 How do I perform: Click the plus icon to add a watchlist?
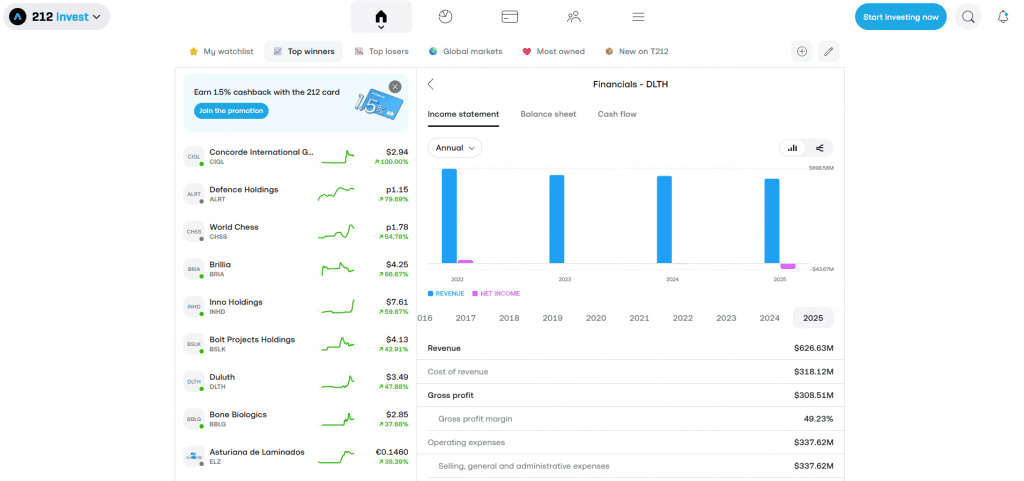pyautogui.click(x=801, y=51)
